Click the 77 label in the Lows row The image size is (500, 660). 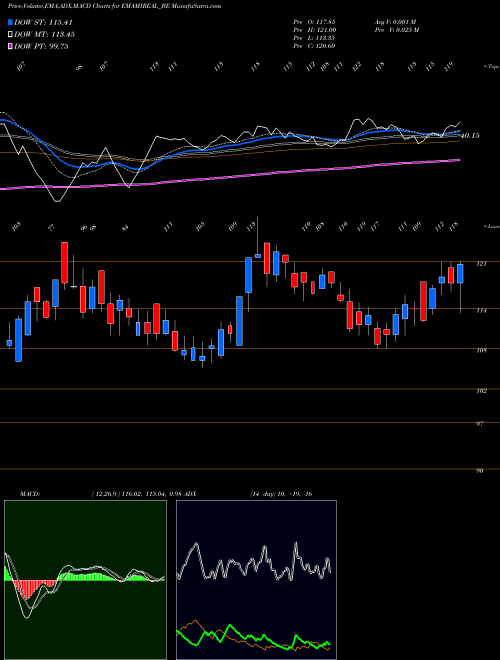51,228
